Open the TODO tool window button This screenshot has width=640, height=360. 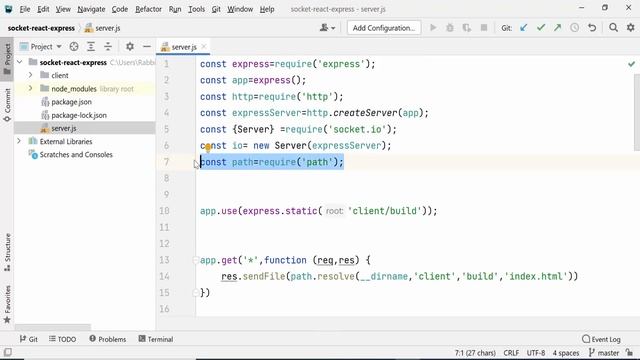click(x=62, y=339)
